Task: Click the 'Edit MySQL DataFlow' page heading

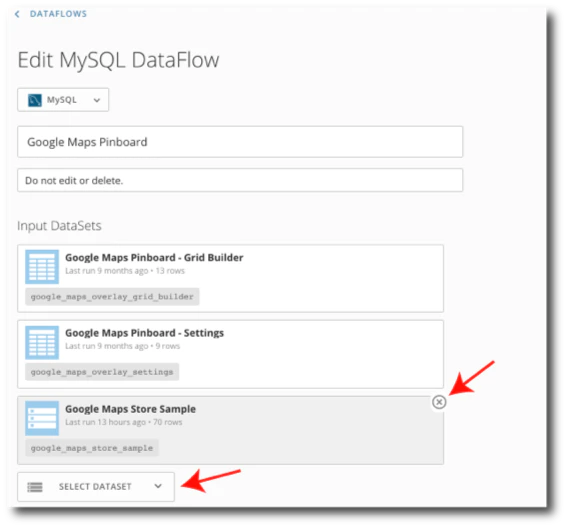Action: (118, 60)
